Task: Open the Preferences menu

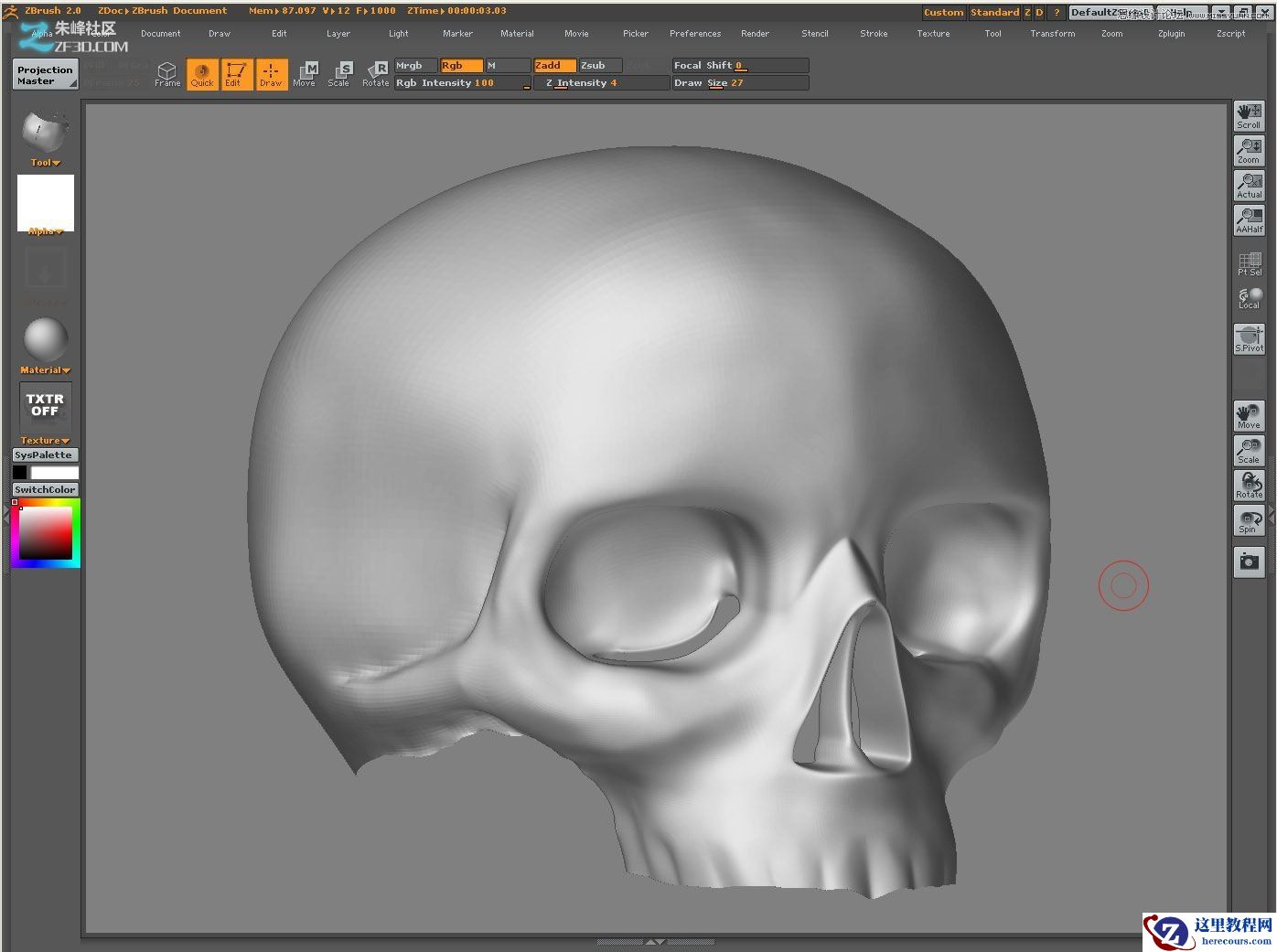Action: [x=695, y=33]
